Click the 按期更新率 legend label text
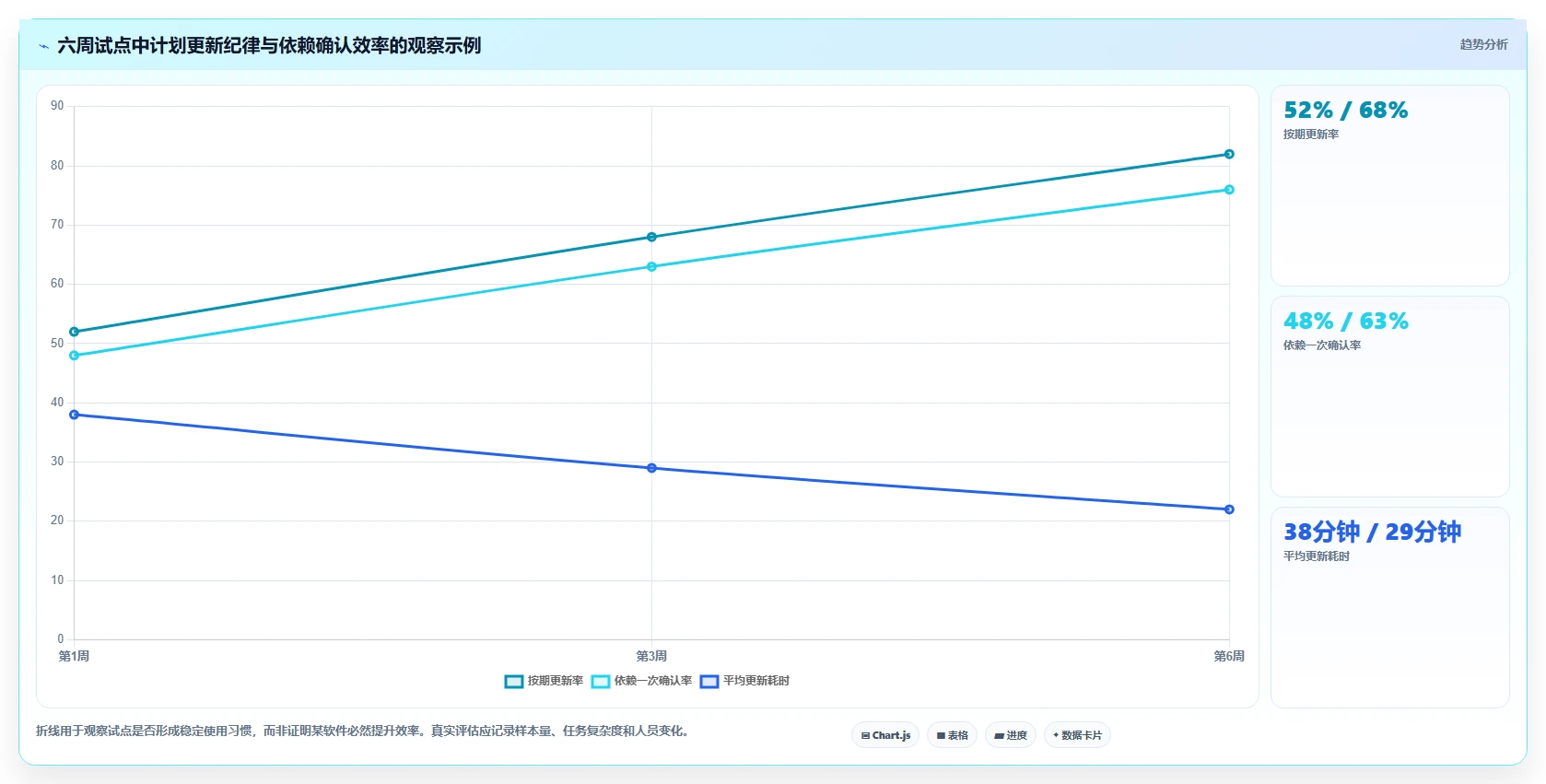The height and width of the screenshot is (784, 1546). 556,681
